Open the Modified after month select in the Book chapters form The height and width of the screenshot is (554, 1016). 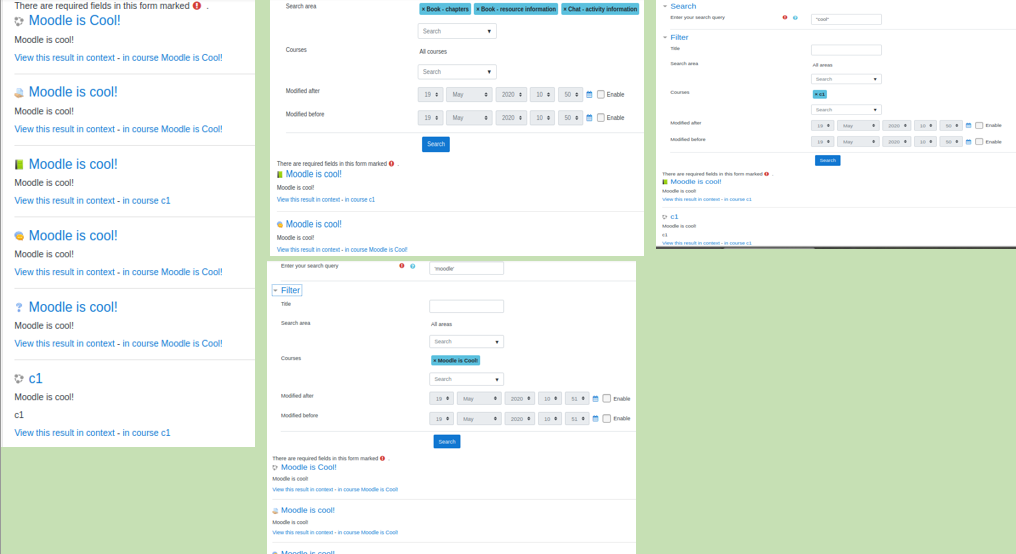coord(469,95)
